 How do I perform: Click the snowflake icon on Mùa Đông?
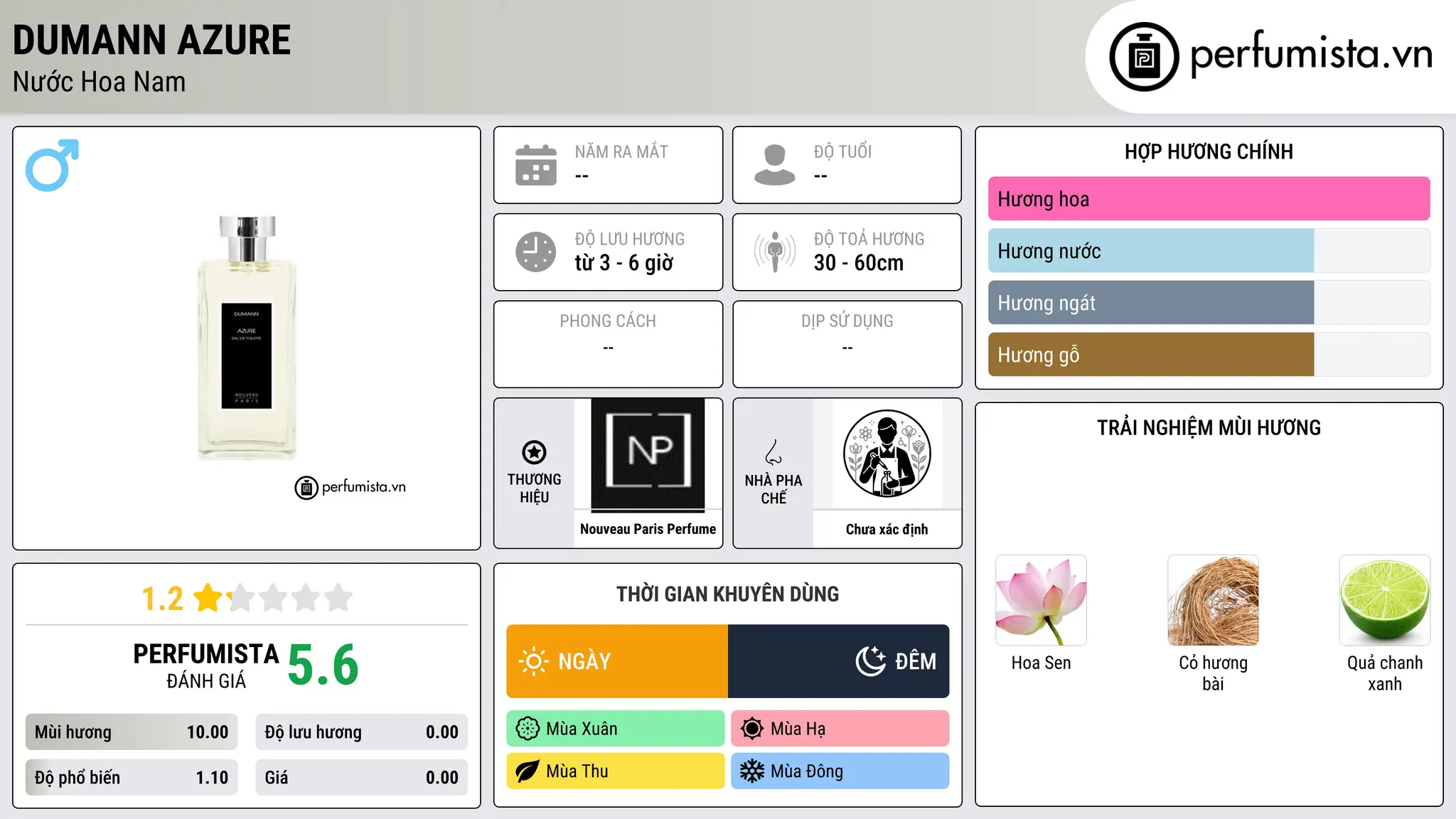(x=752, y=771)
